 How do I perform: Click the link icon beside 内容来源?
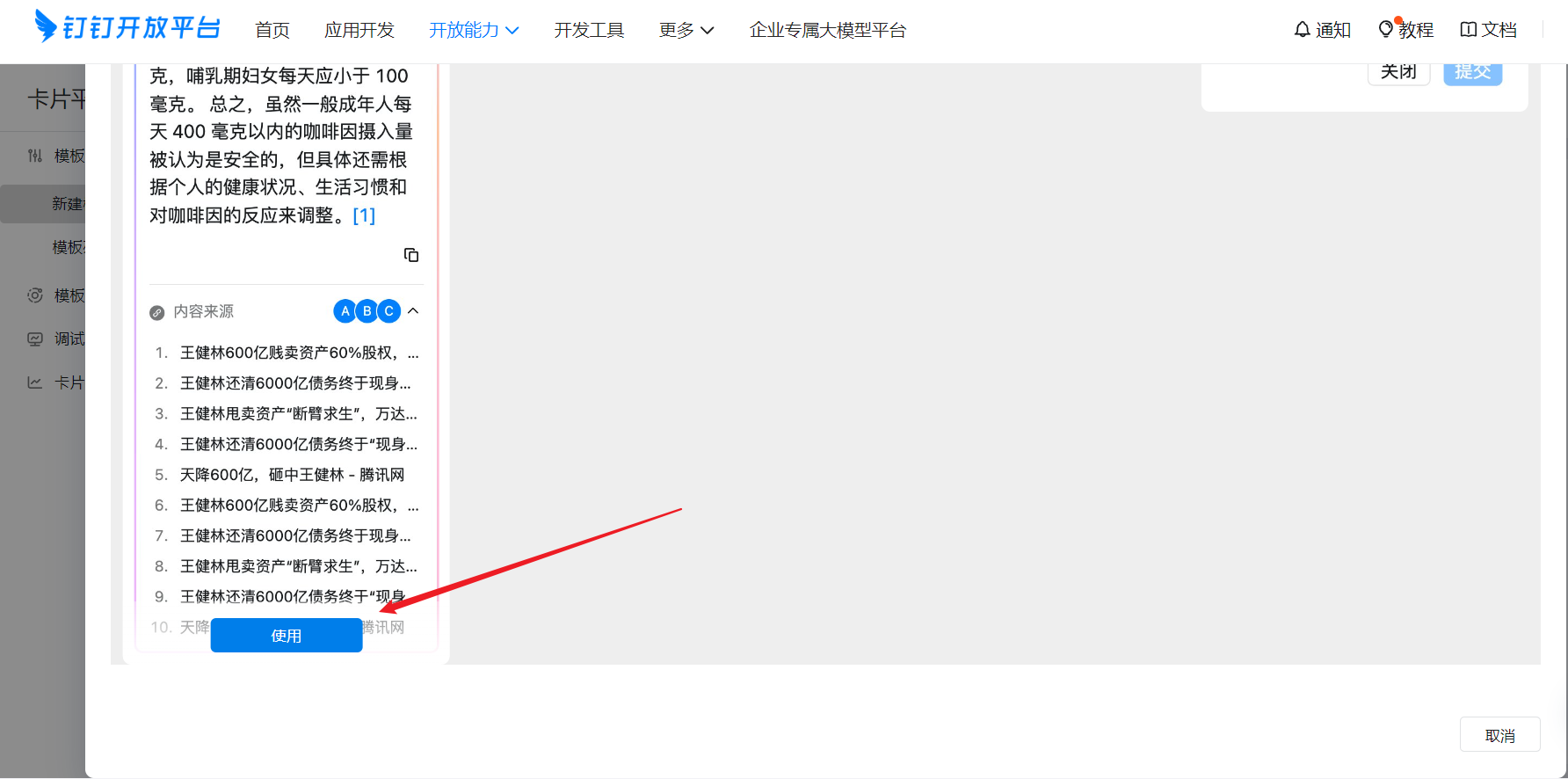(157, 312)
